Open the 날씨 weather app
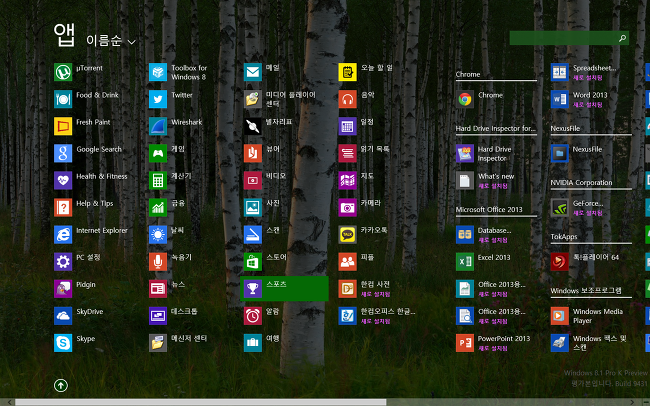The height and width of the screenshot is (406, 650). [158, 234]
